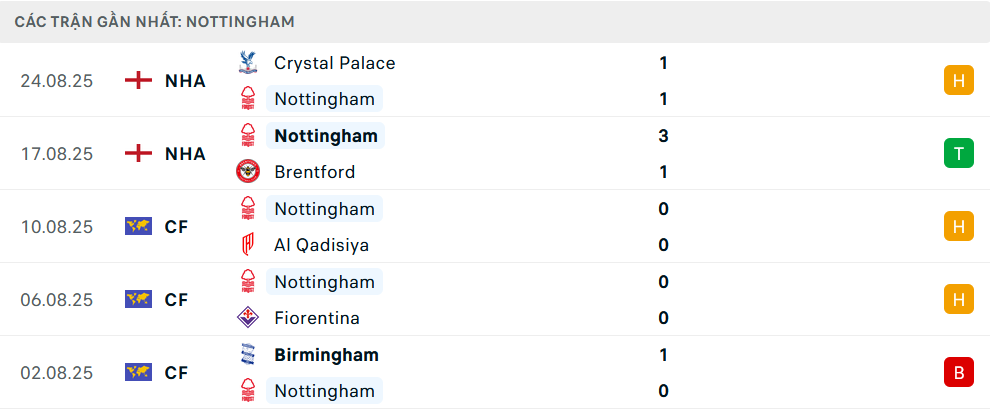This screenshot has height=416, width=990.
Task: Open the bold Birmingham team link
Action: coord(326,355)
